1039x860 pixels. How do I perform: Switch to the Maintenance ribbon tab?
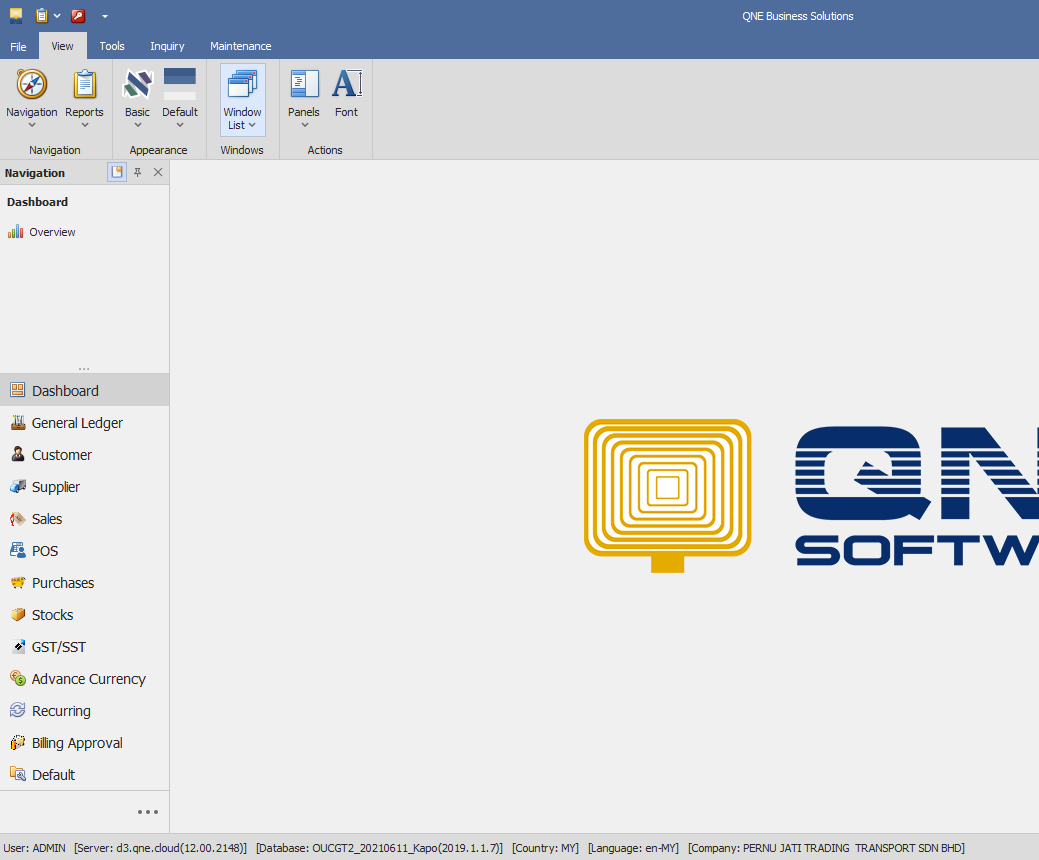[241, 46]
